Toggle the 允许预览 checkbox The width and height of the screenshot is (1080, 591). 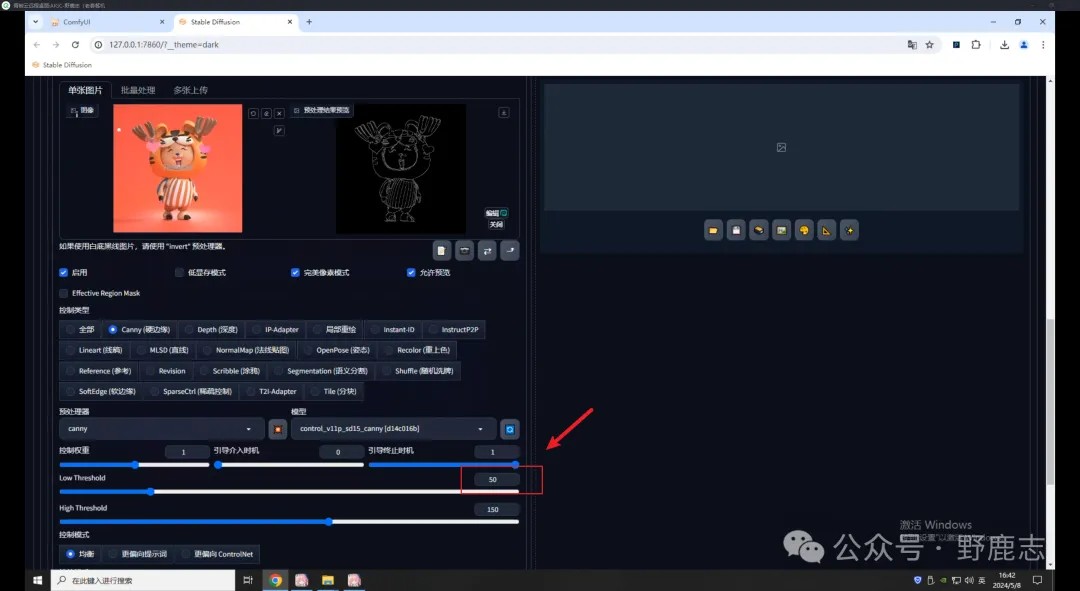[411, 273]
